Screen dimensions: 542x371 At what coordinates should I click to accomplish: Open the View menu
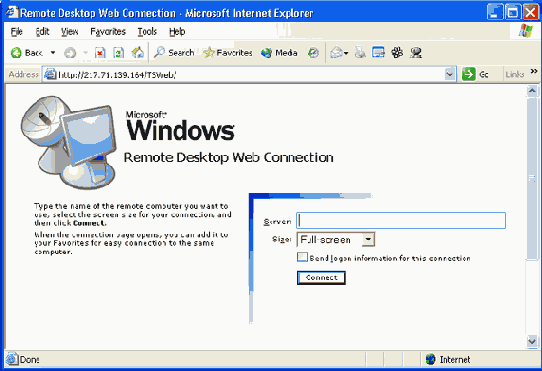coord(69,32)
